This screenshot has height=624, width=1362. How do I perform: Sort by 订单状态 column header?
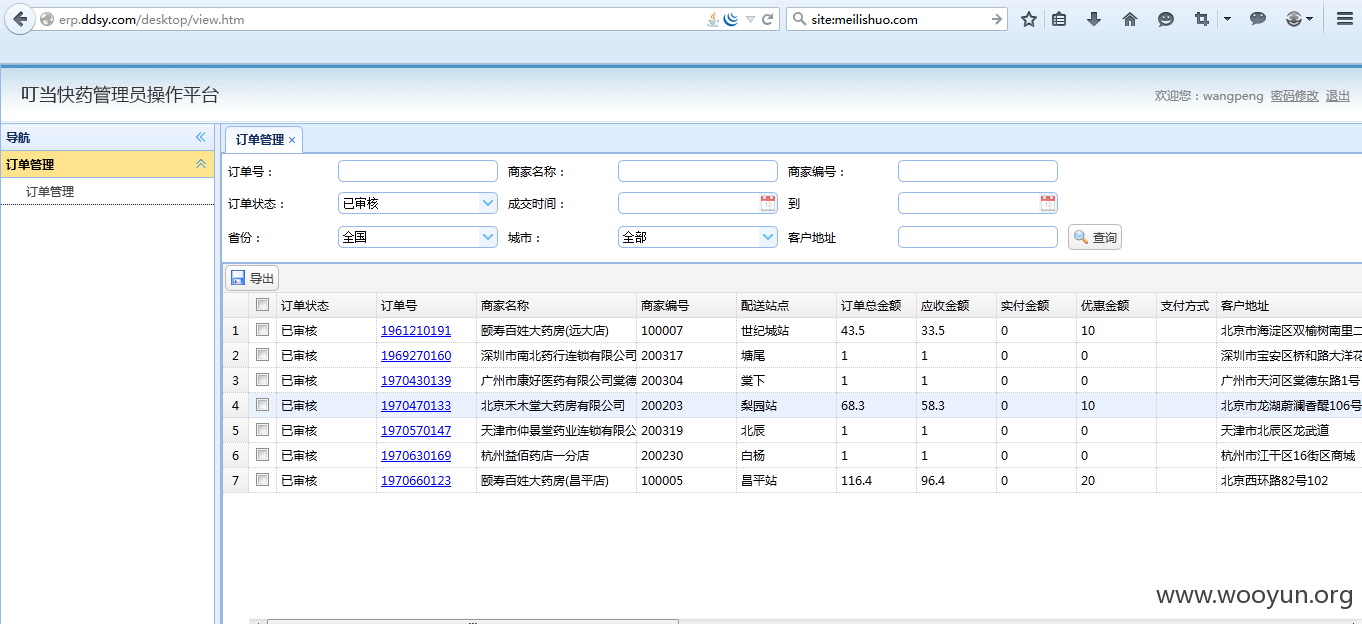click(326, 305)
